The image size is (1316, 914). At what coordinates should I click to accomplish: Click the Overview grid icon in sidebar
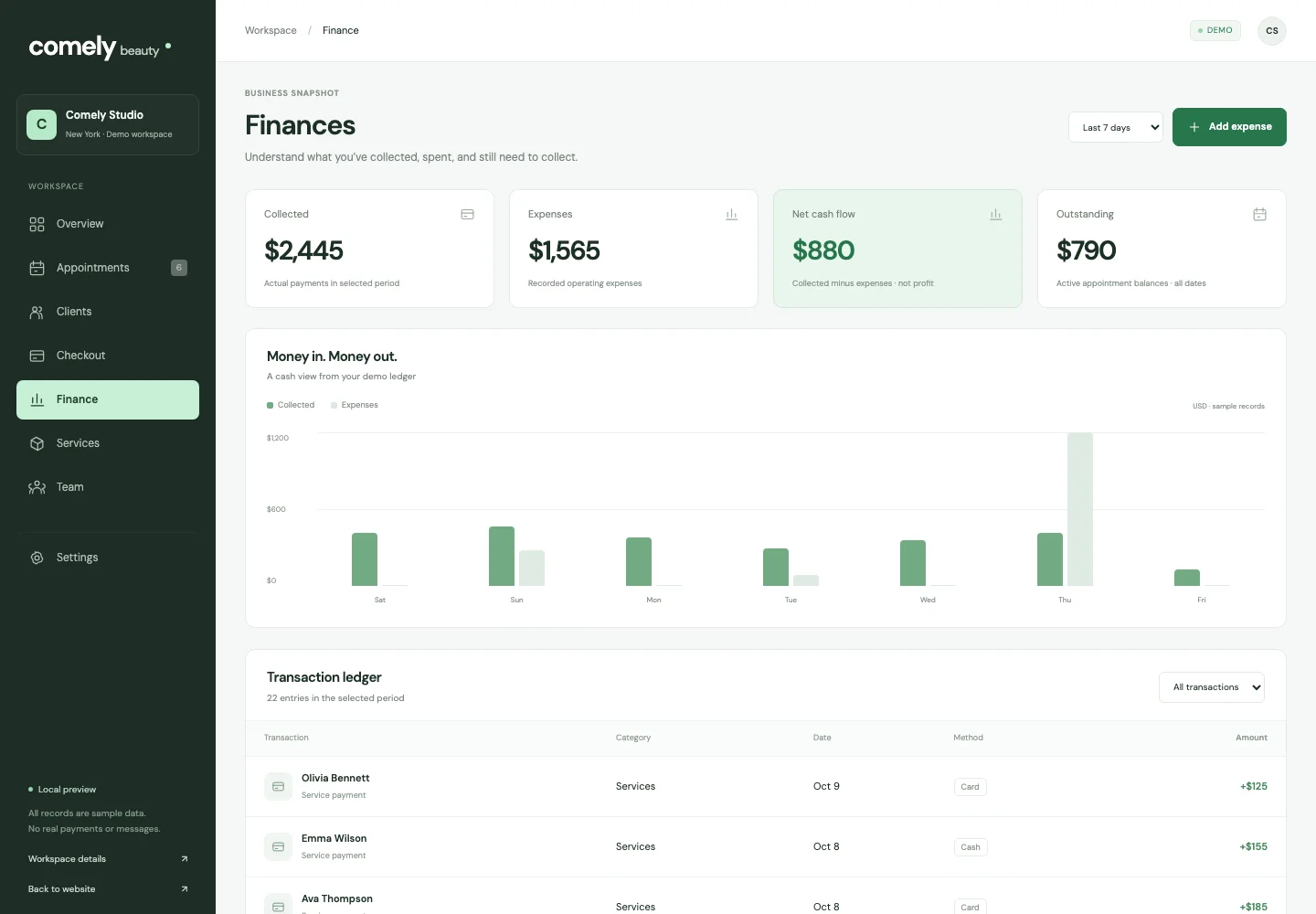click(x=37, y=224)
